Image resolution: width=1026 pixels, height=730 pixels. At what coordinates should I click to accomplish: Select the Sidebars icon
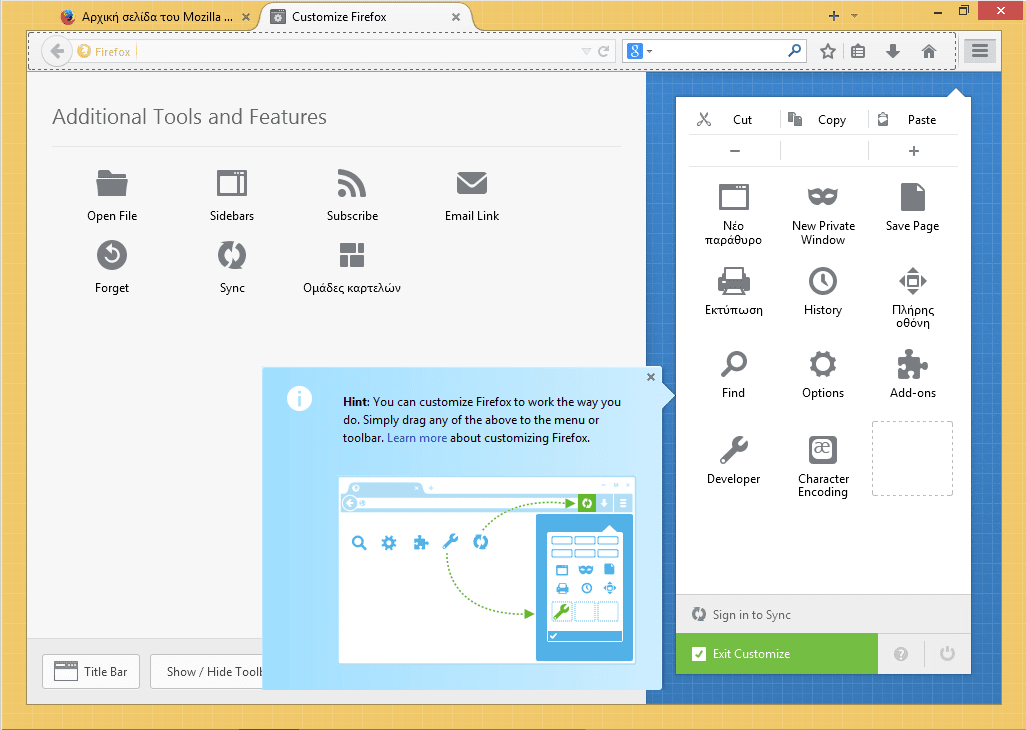(x=232, y=184)
